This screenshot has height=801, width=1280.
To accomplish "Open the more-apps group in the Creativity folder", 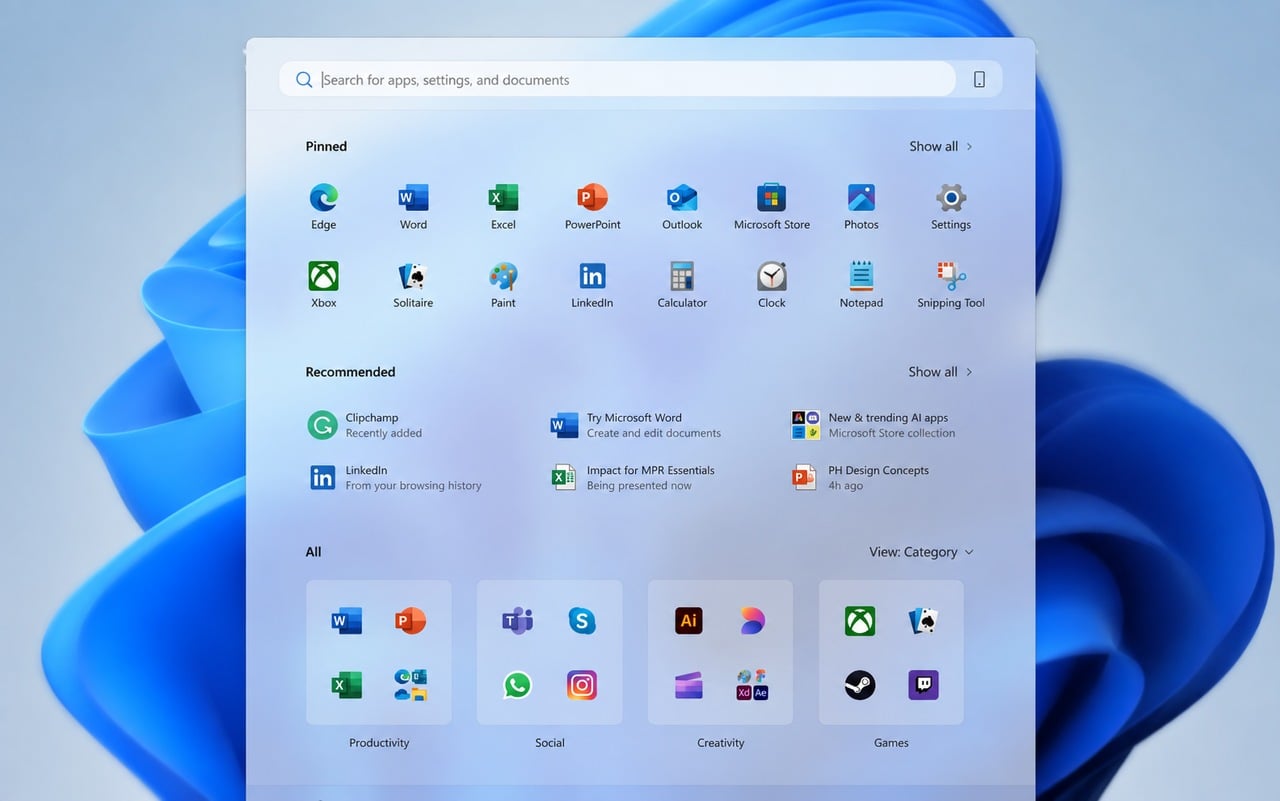I will point(752,685).
